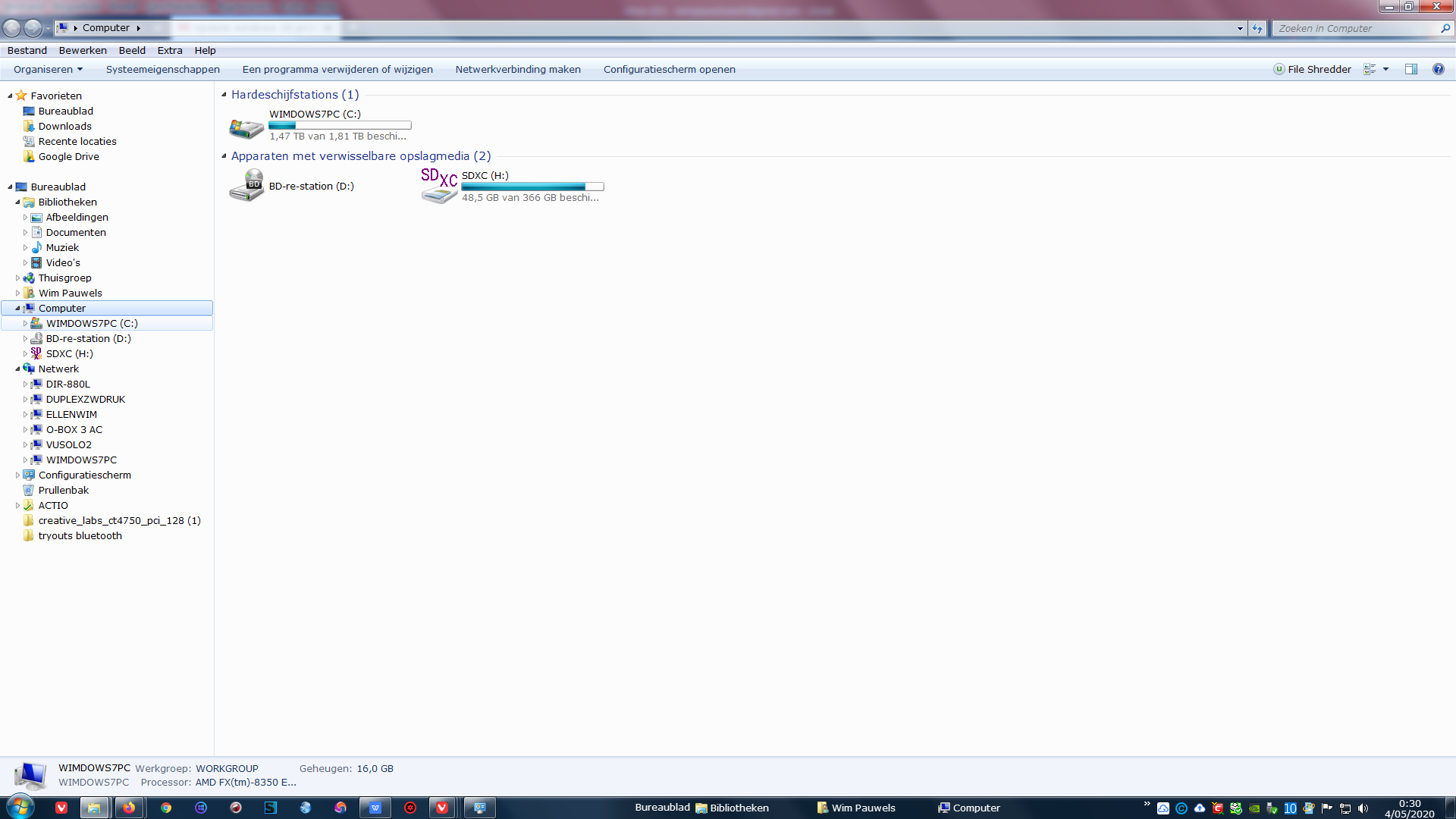Collapse the Hardeschijfstations group
Screen dimensions: 1456x819
click(224, 95)
